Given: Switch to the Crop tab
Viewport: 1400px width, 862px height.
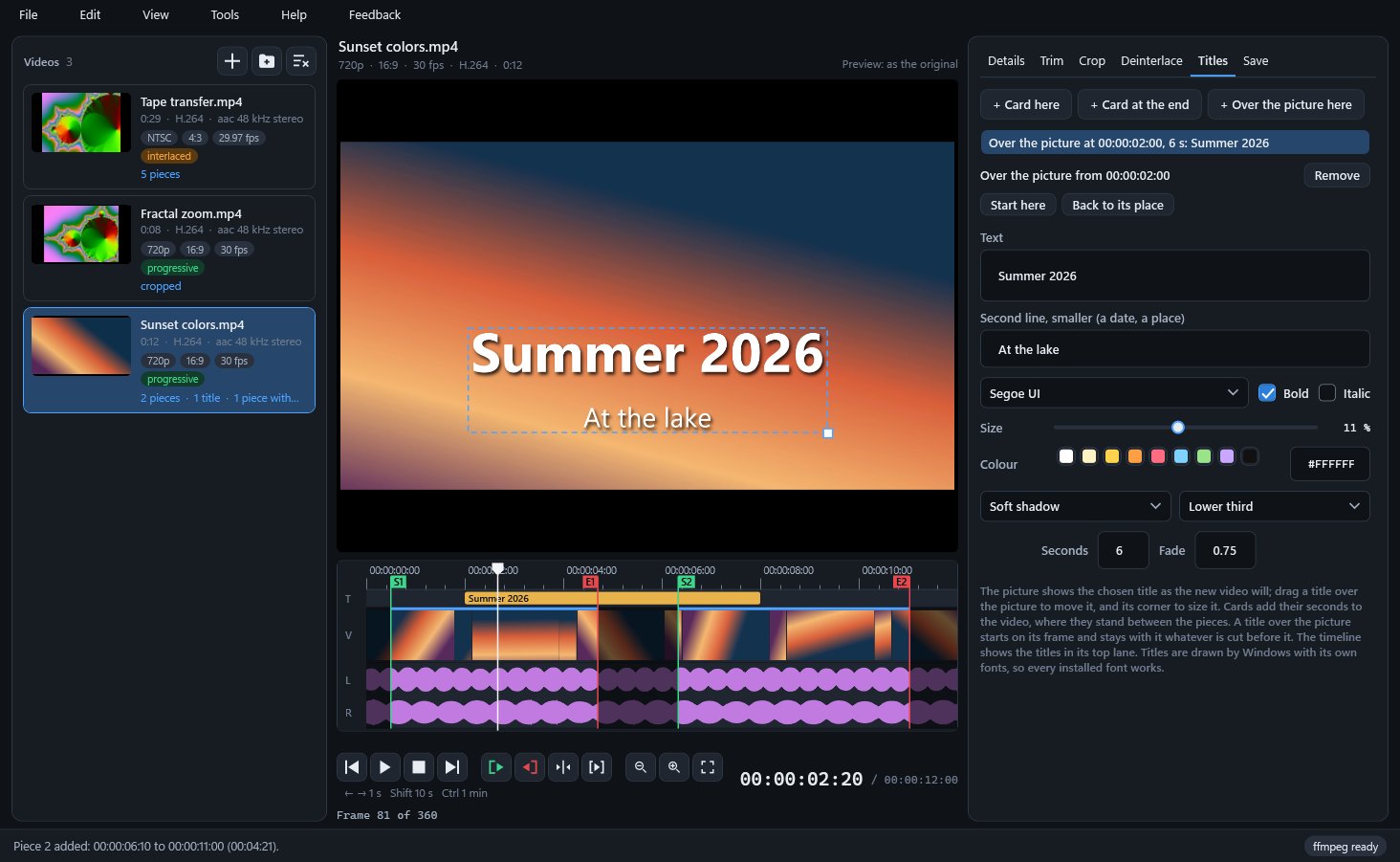Looking at the screenshot, I should pos(1092,60).
